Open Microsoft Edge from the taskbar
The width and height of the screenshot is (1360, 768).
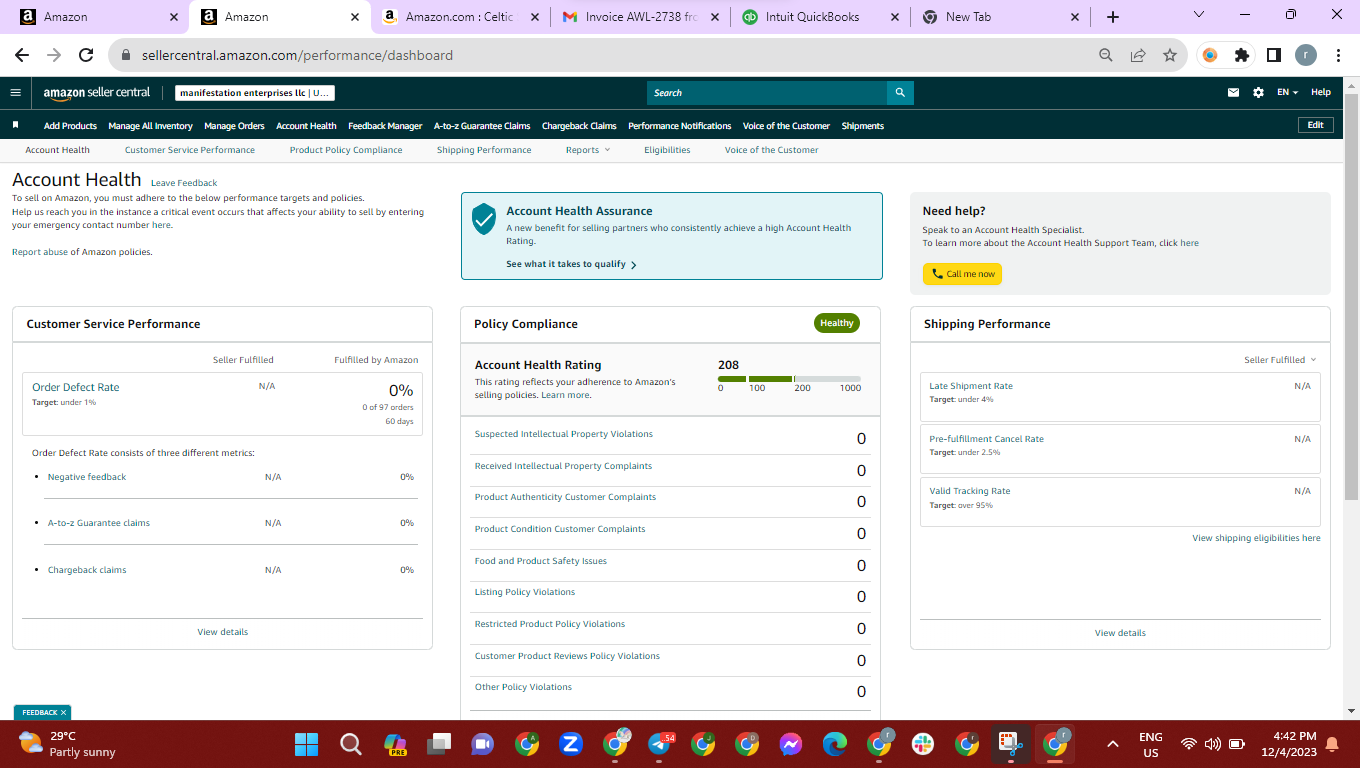point(835,744)
